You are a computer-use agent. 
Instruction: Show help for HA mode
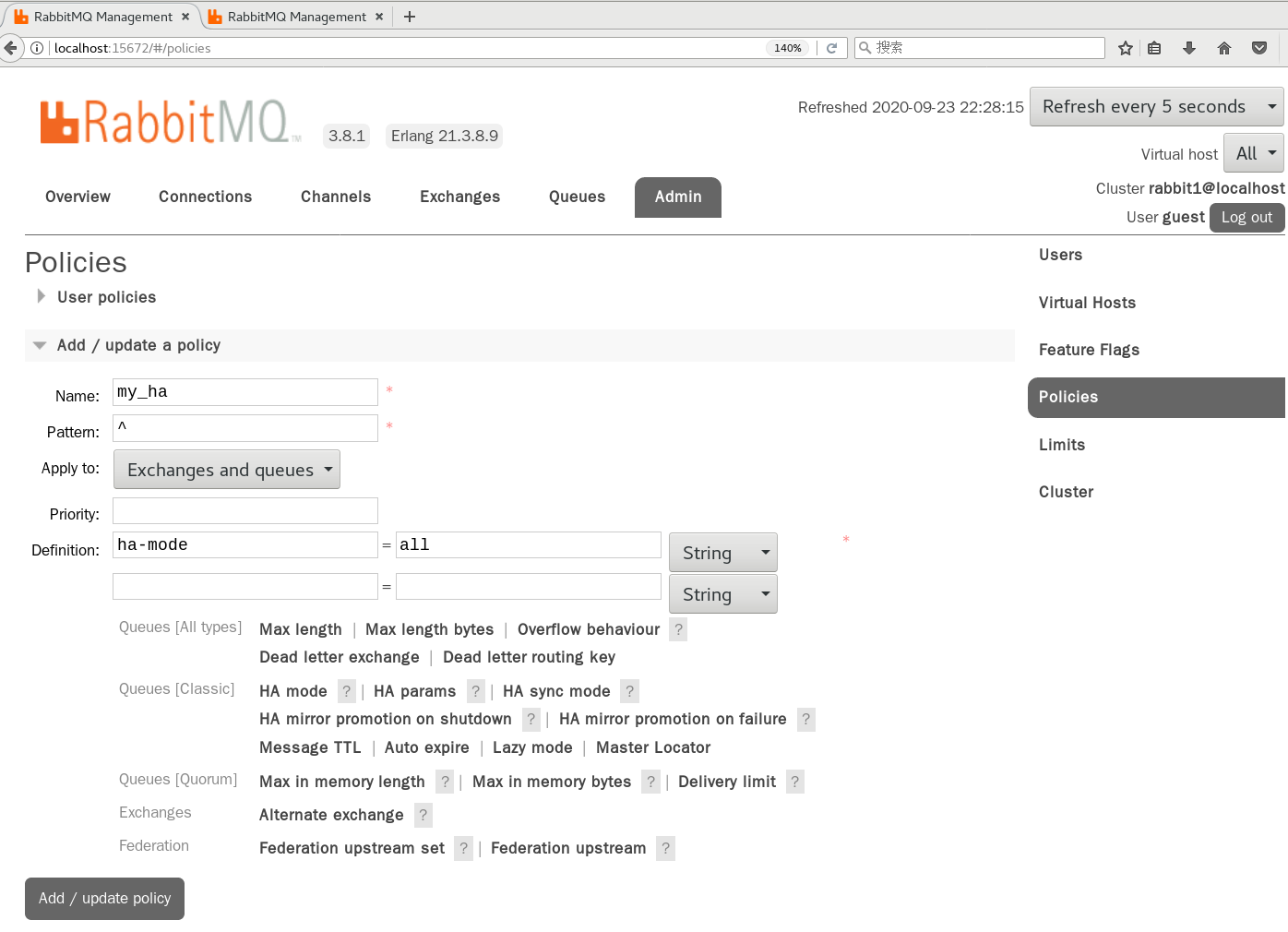[x=347, y=691]
